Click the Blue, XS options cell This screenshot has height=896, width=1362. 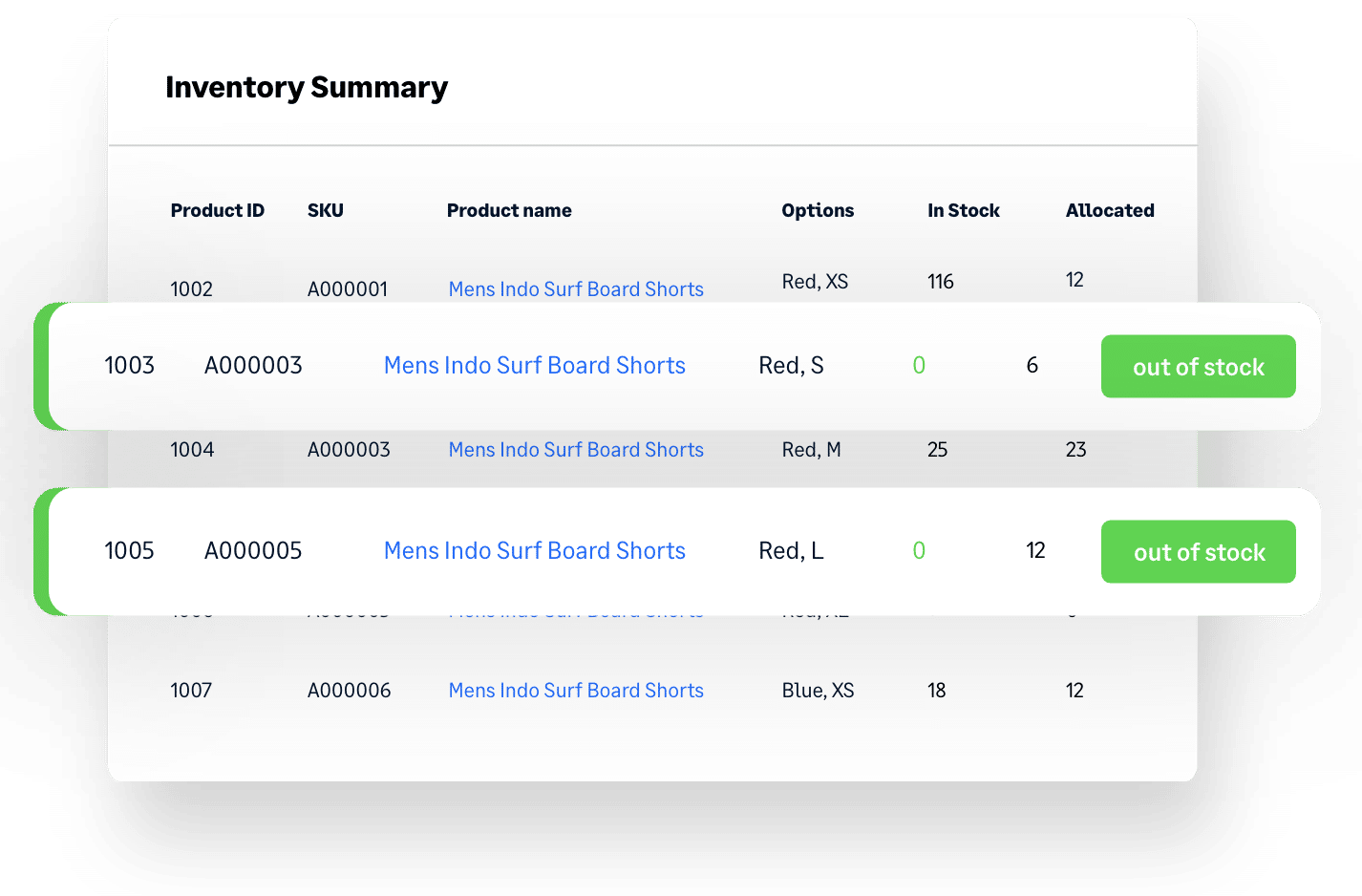coord(818,691)
